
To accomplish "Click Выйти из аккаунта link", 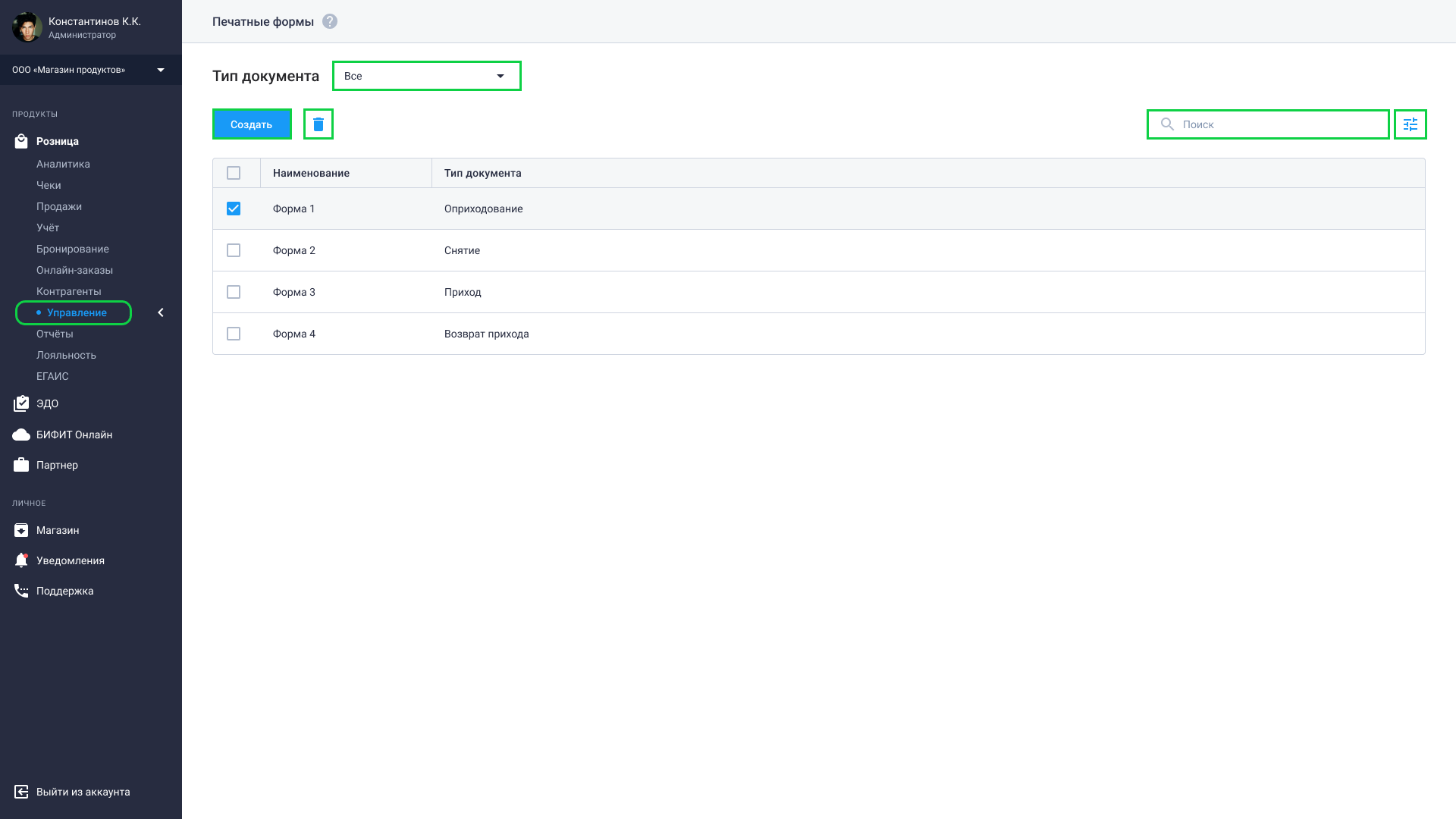I will [83, 792].
